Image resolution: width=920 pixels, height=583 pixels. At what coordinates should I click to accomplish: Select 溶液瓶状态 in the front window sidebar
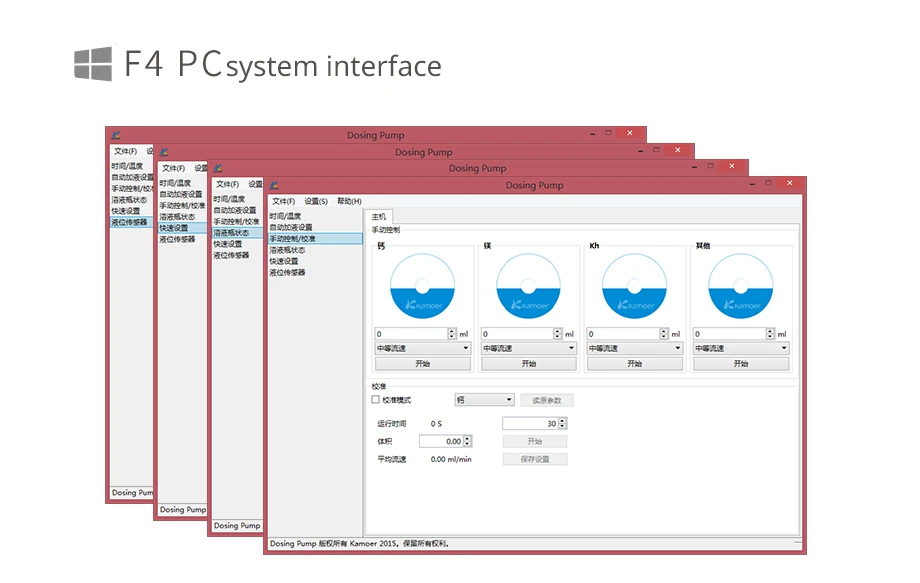pyautogui.click(x=288, y=250)
